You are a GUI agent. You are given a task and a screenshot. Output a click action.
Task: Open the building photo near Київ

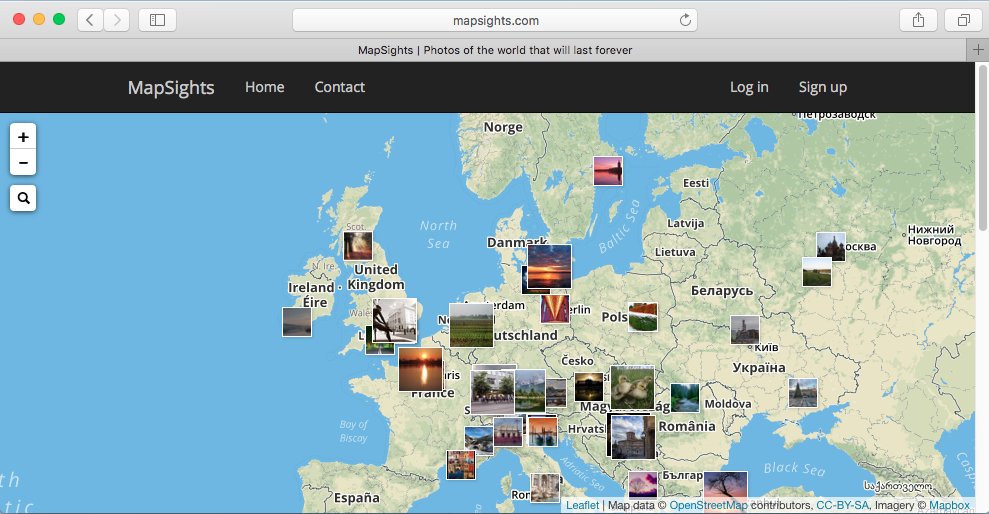pos(745,330)
